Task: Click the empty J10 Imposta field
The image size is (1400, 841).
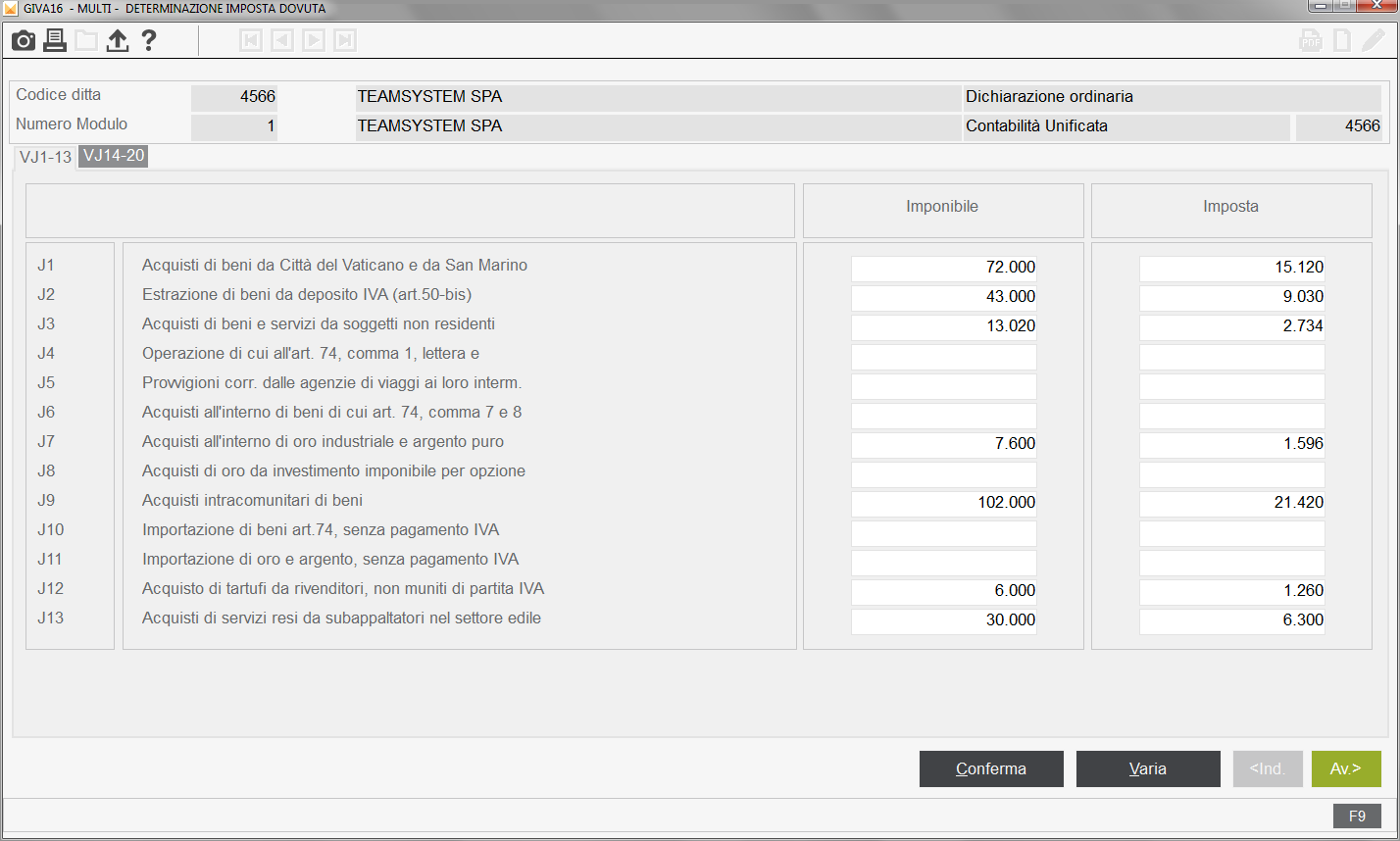Action: 1232,532
